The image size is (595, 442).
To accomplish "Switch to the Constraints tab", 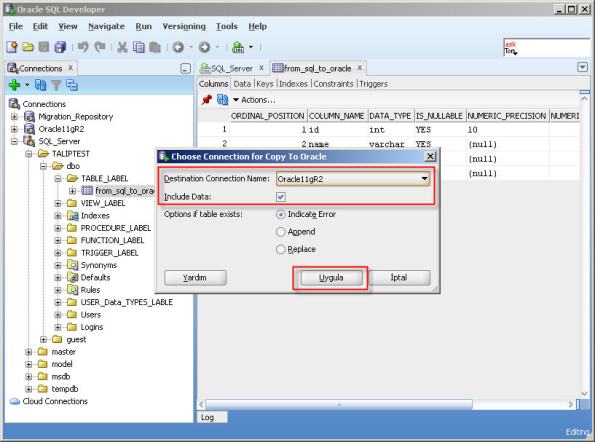I will click(334, 84).
